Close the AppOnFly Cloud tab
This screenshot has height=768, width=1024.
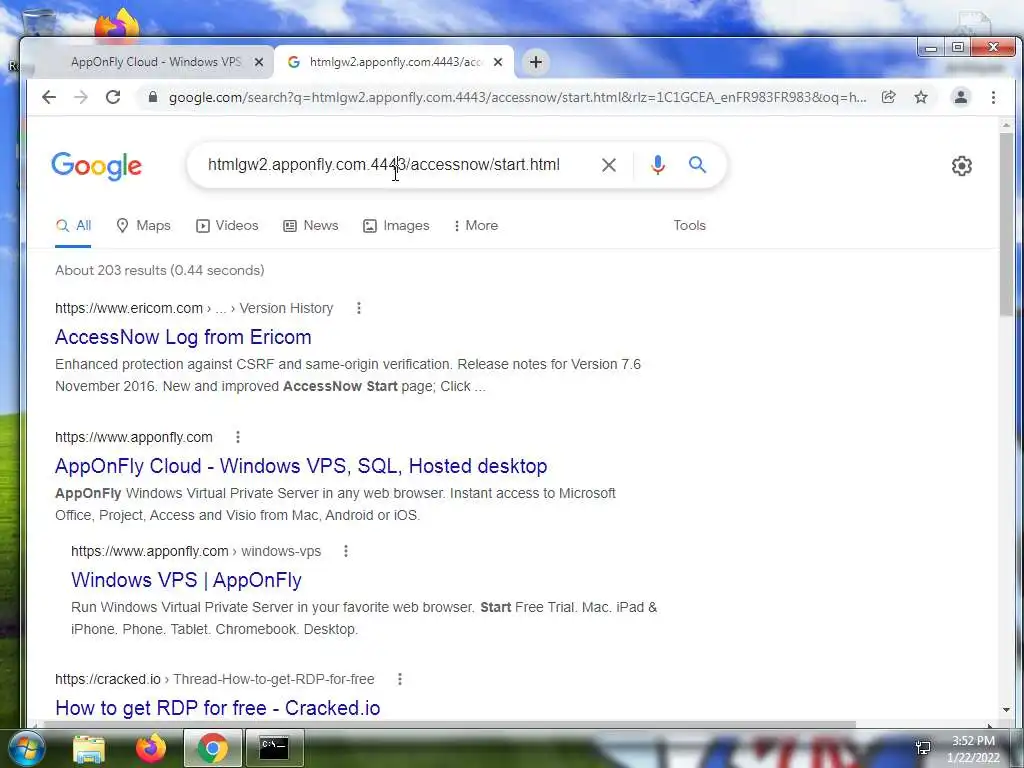pos(259,62)
